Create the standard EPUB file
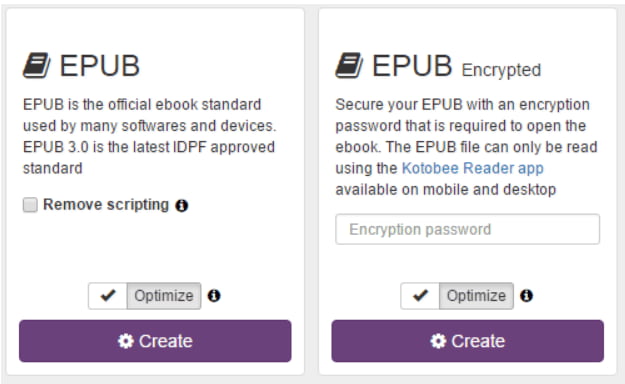 (x=155, y=341)
